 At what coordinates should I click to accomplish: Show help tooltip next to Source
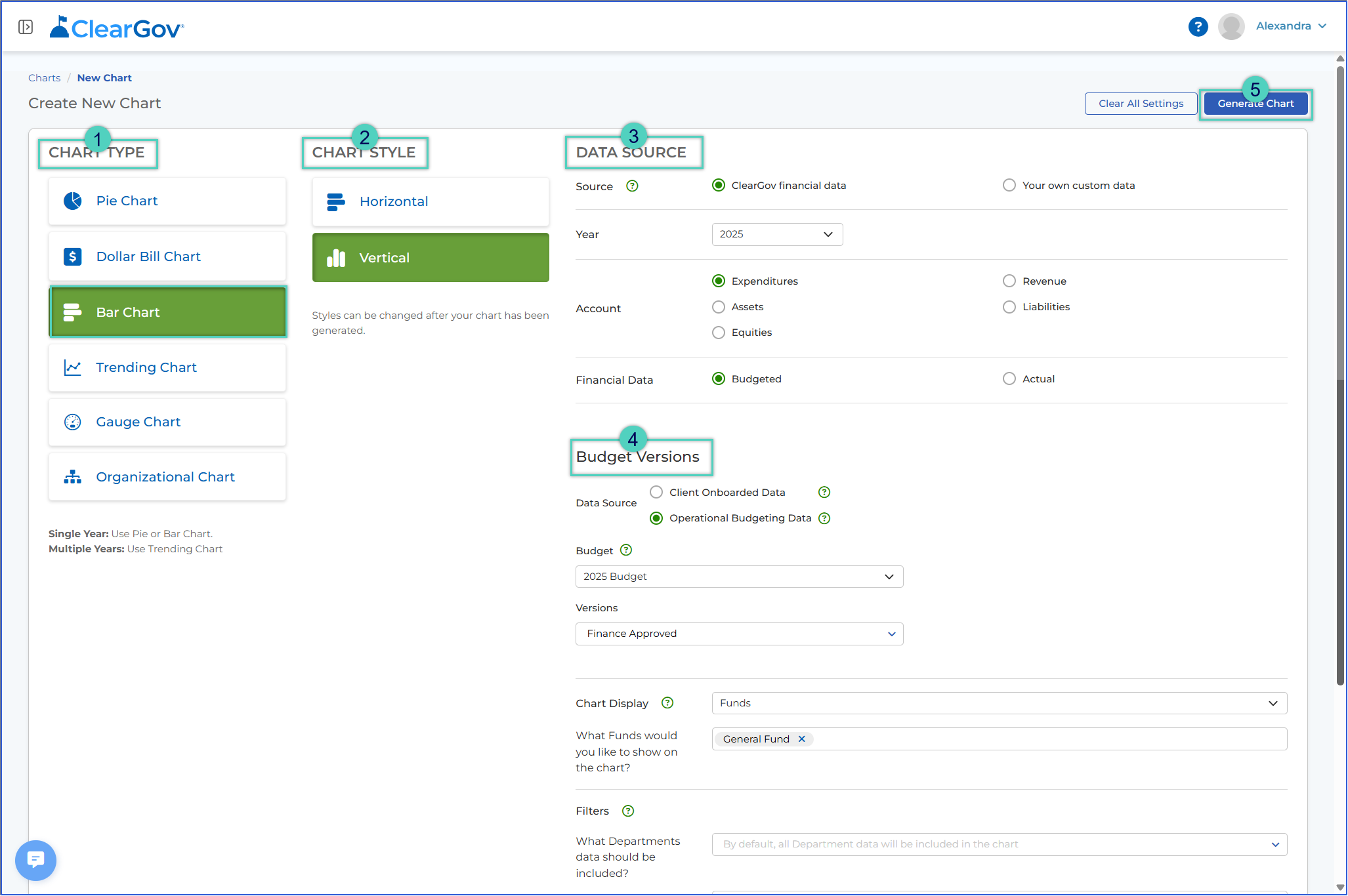pyautogui.click(x=632, y=186)
